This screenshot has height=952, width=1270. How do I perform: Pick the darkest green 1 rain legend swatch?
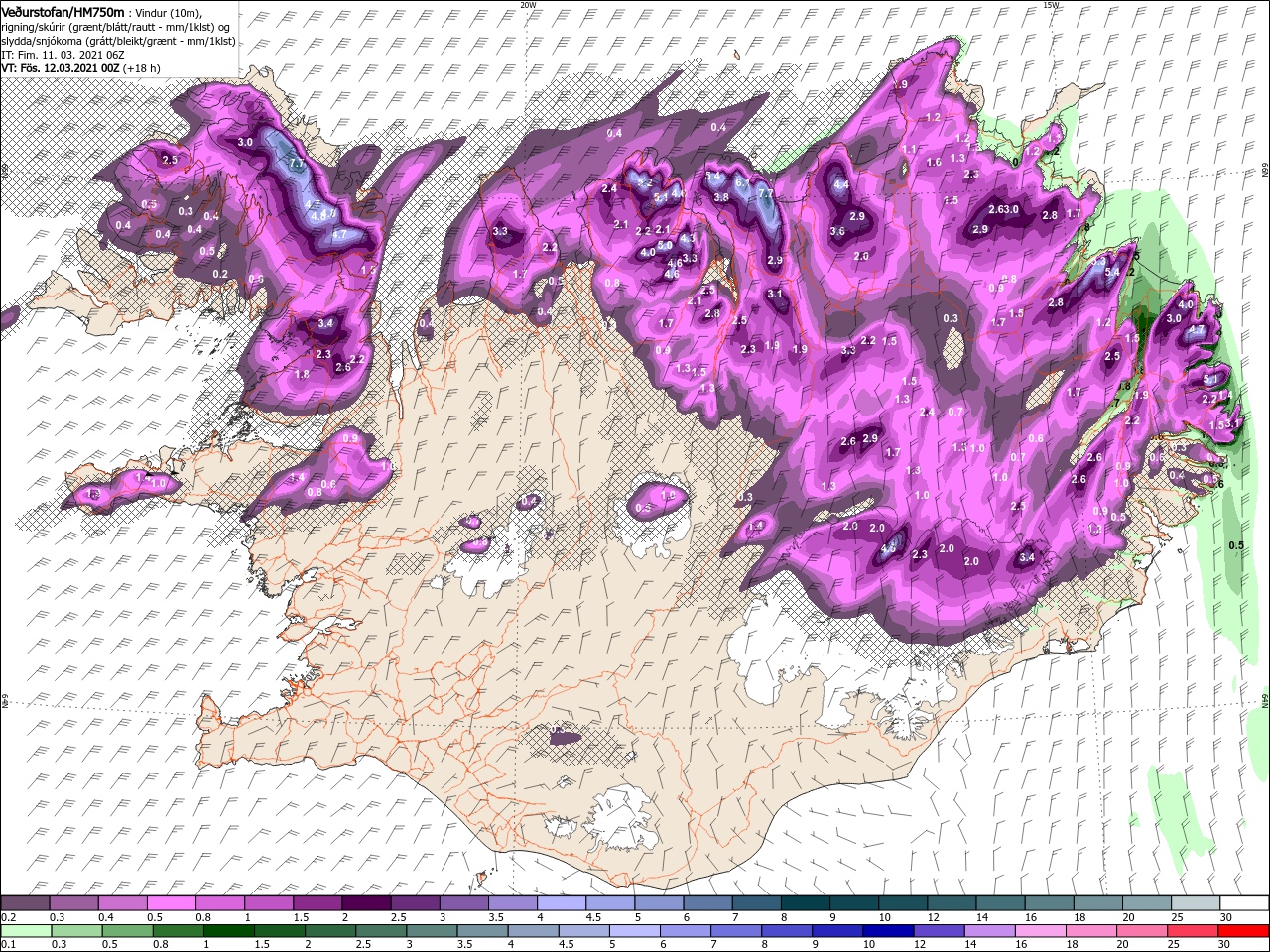tap(228, 930)
